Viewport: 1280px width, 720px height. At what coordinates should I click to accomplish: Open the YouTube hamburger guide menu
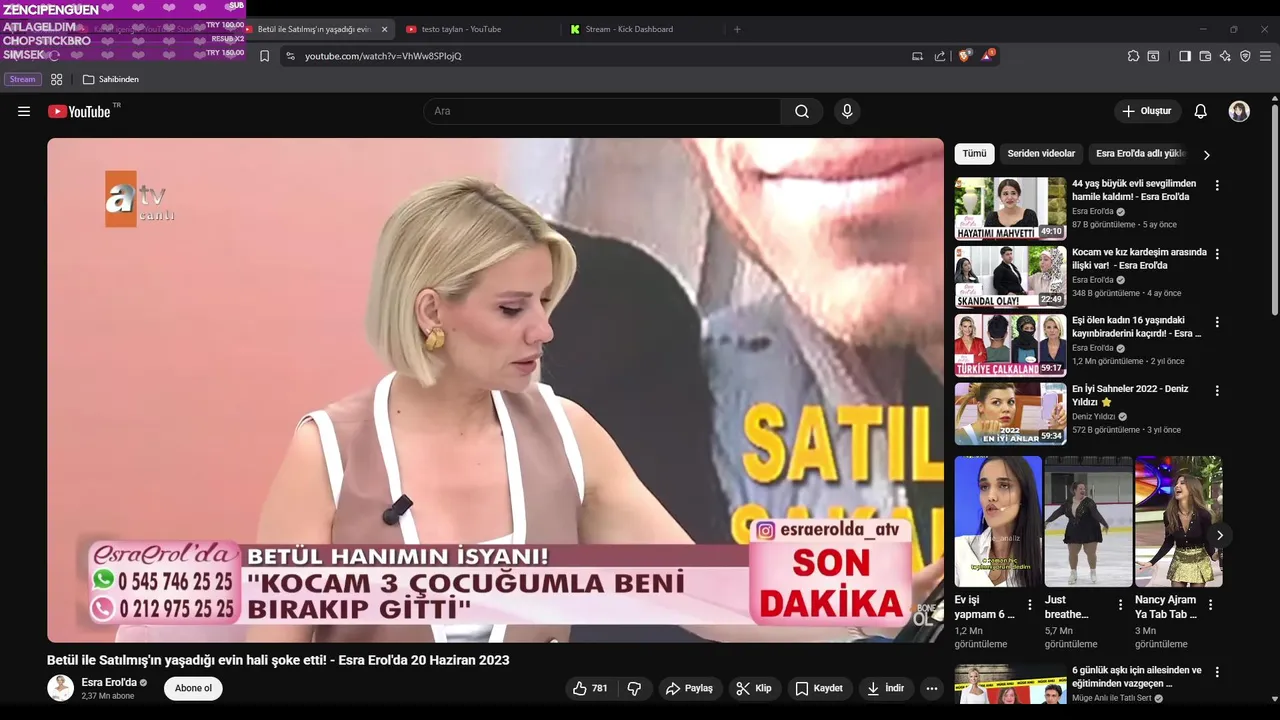pyautogui.click(x=24, y=111)
